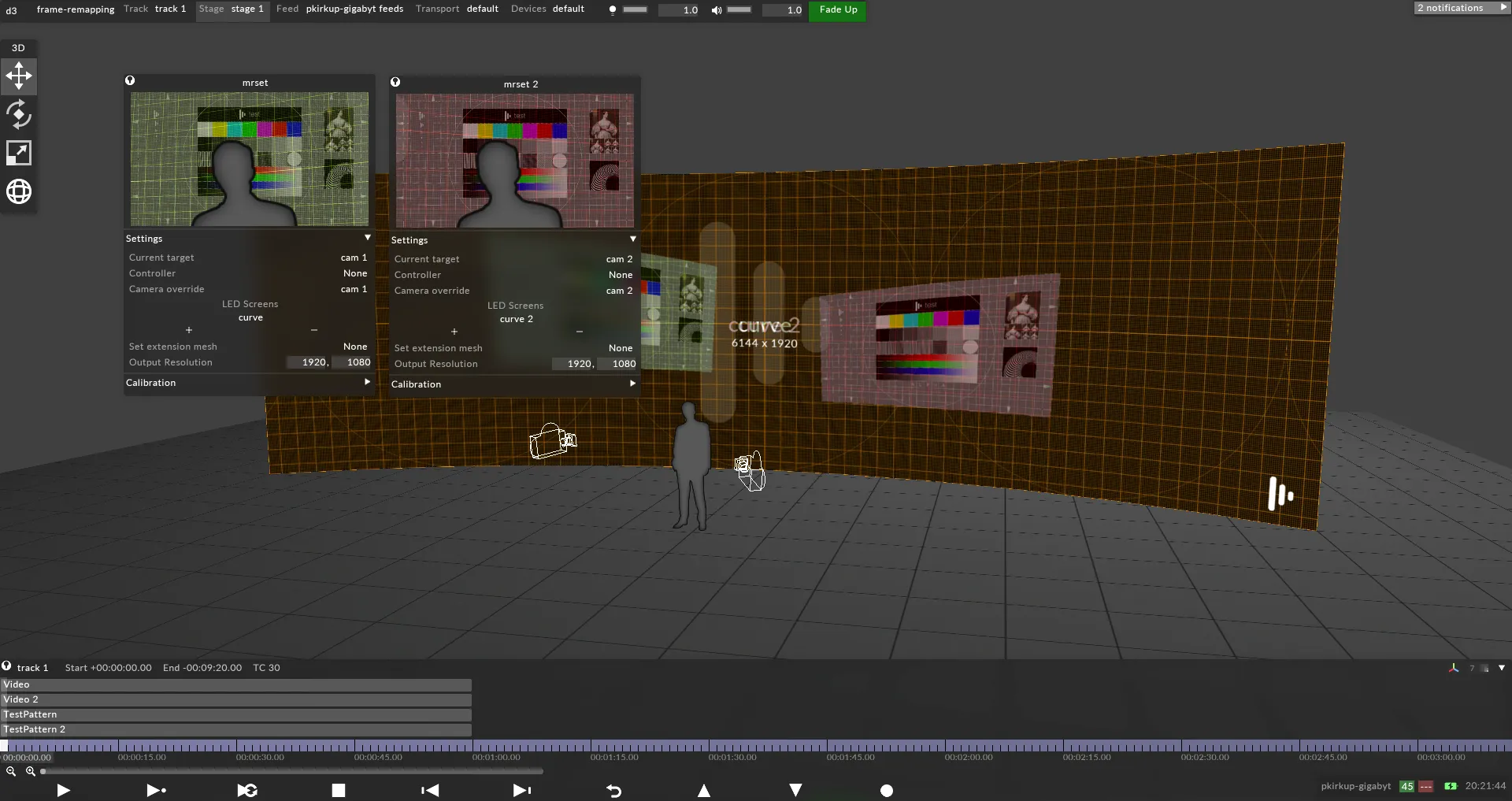The width and height of the screenshot is (1512, 801).
Task: Click the plus to add an LED screen in mrset 2
Action: click(x=454, y=332)
